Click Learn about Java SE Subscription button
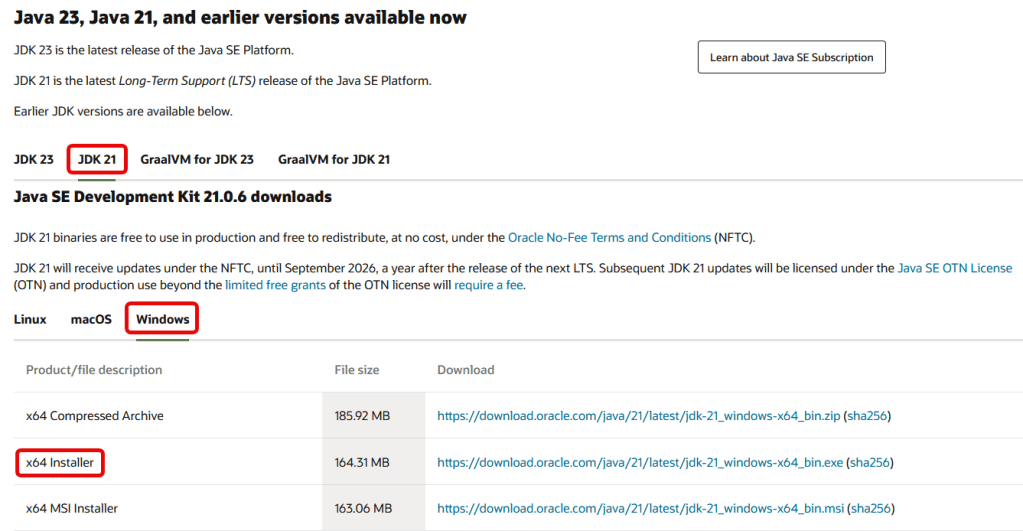 791,58
